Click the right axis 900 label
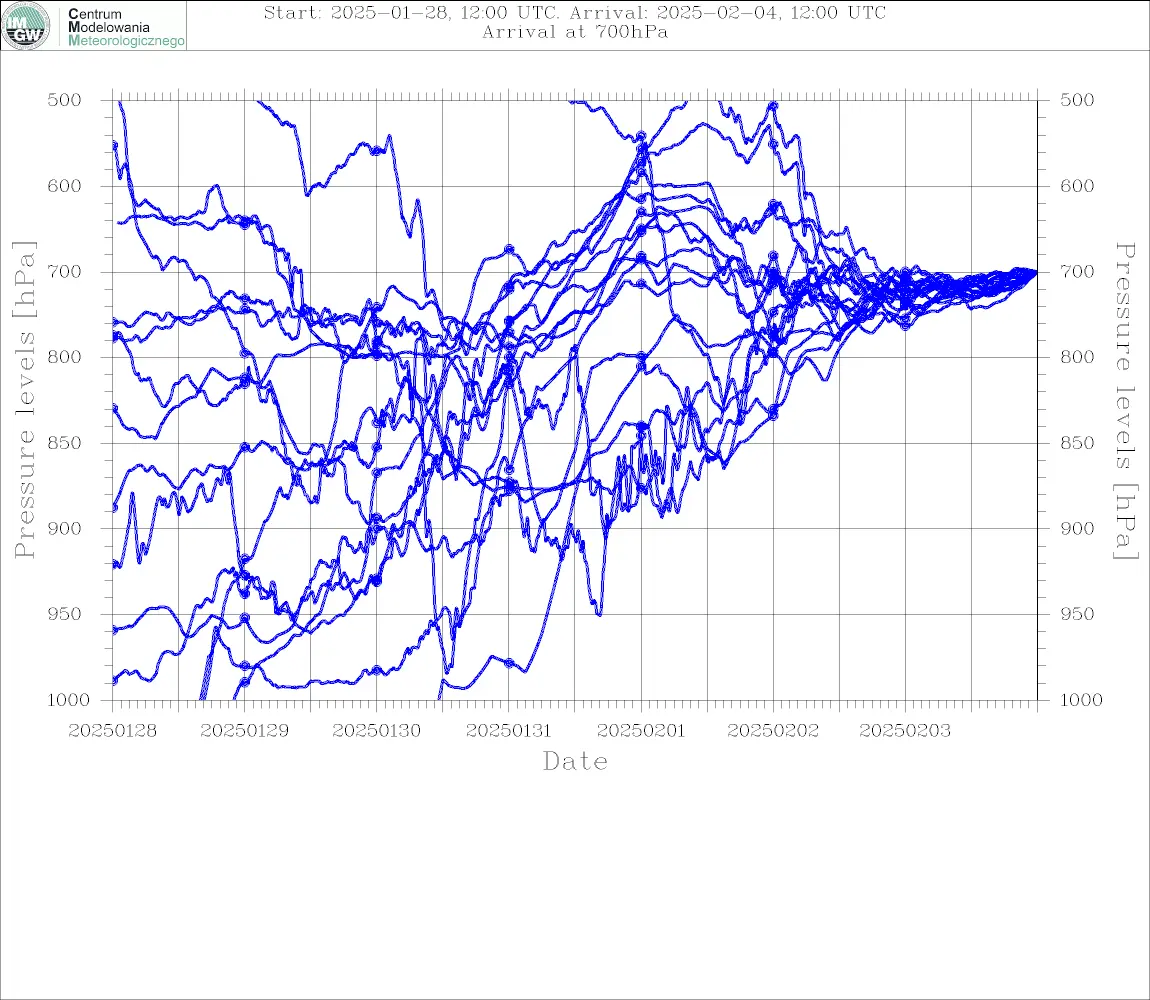 pos(1077,528)
